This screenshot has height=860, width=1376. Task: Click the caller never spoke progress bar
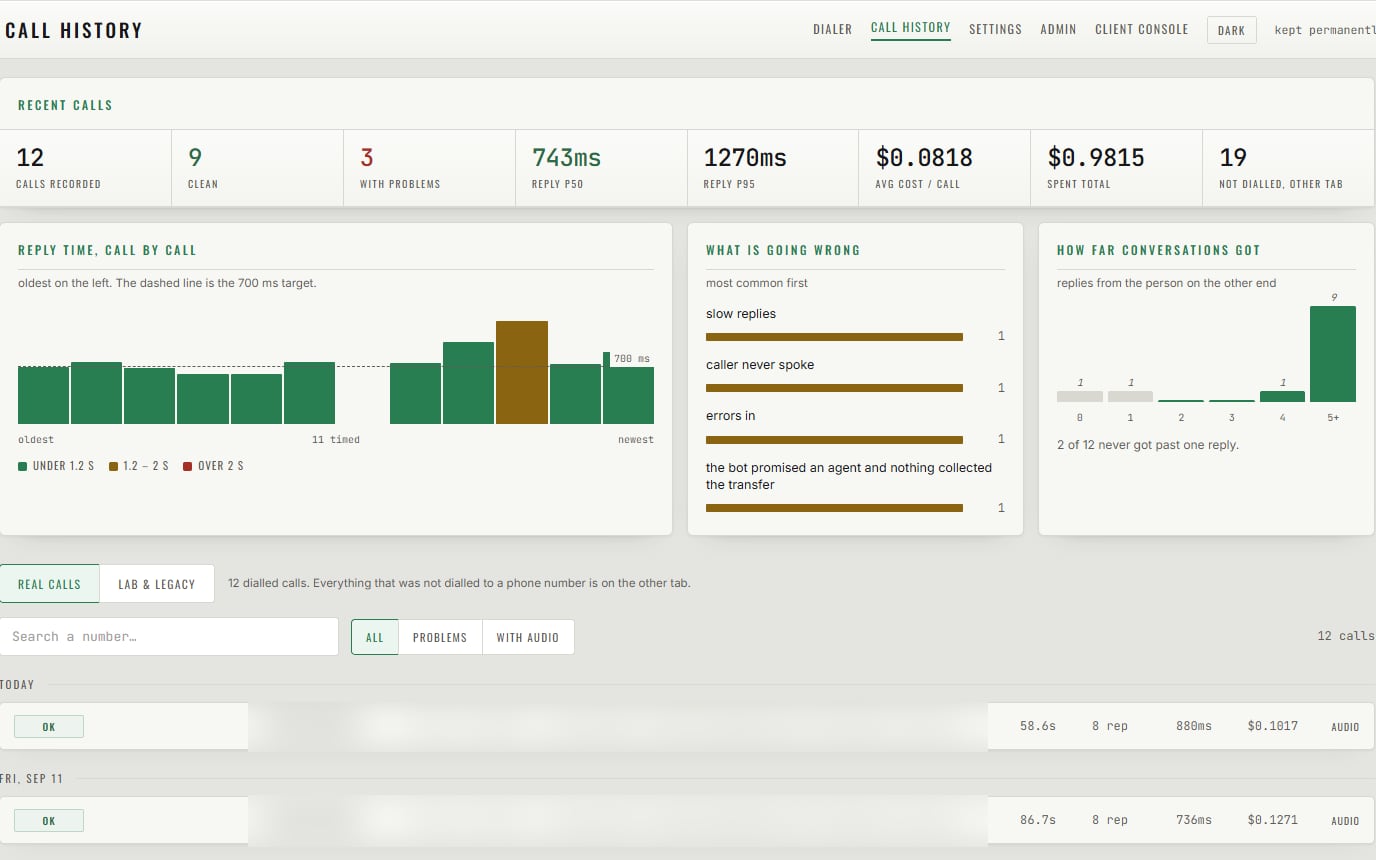click(834, 388)
